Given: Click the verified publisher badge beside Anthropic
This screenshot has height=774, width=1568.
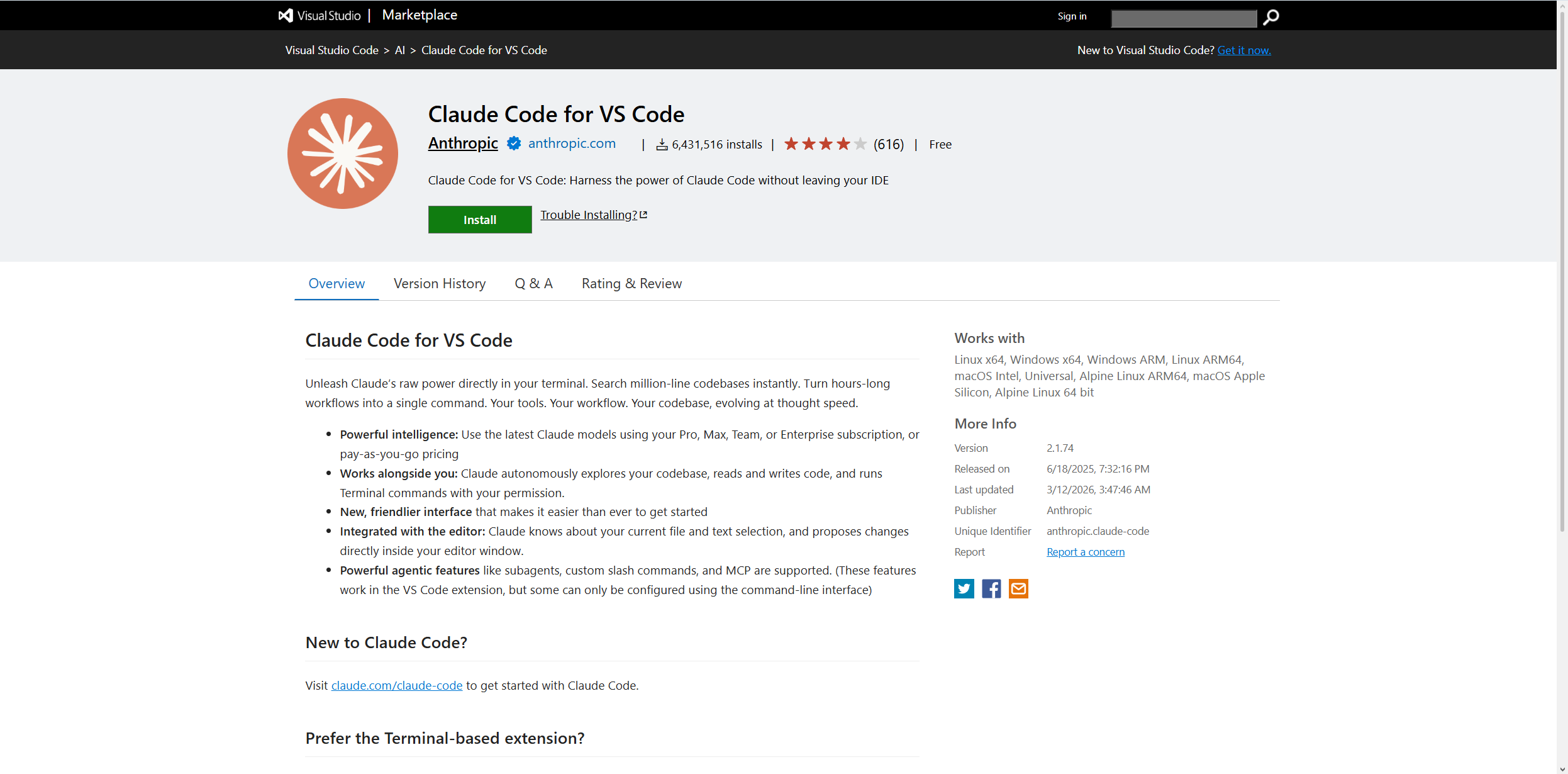Looking at the screenshot, I should point(514,143).
